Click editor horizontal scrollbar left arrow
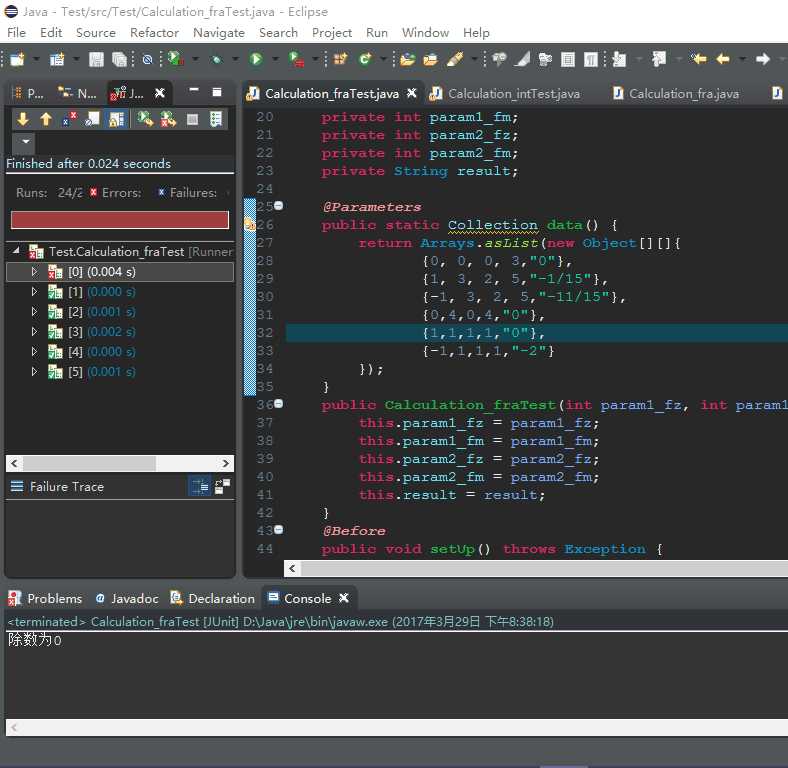 click(x=292, y=568)
